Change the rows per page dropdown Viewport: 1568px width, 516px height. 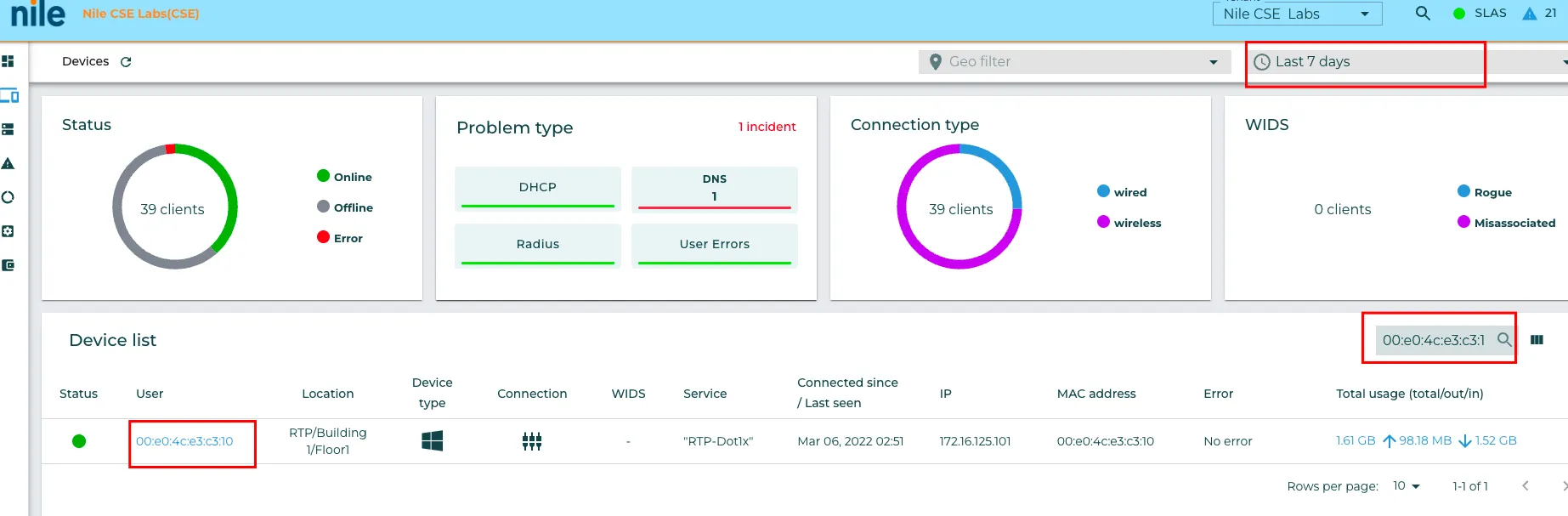click(1407, 486)
